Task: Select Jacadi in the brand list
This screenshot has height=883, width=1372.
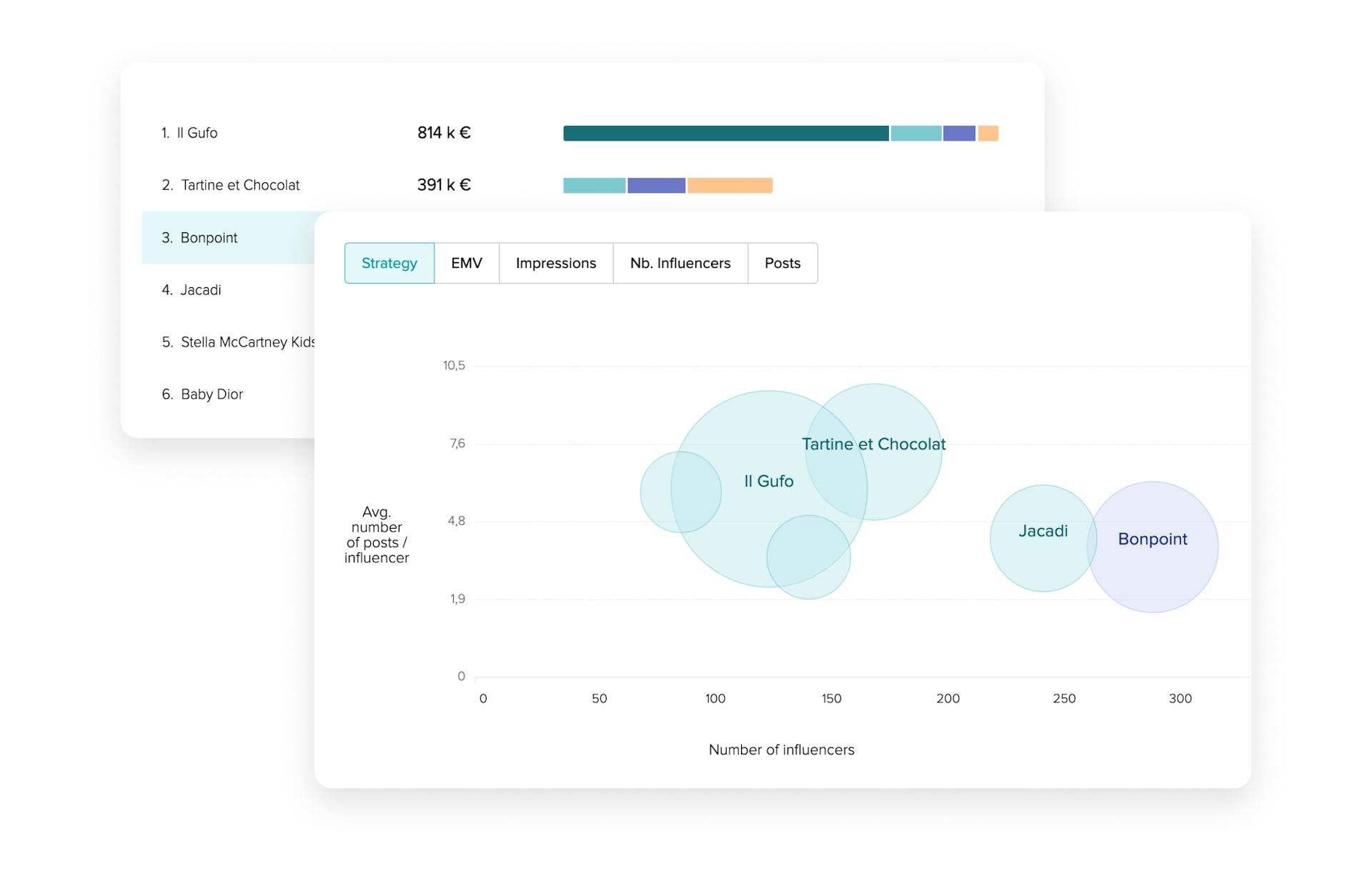Action: pyautogui.click(x=200, y=290)
